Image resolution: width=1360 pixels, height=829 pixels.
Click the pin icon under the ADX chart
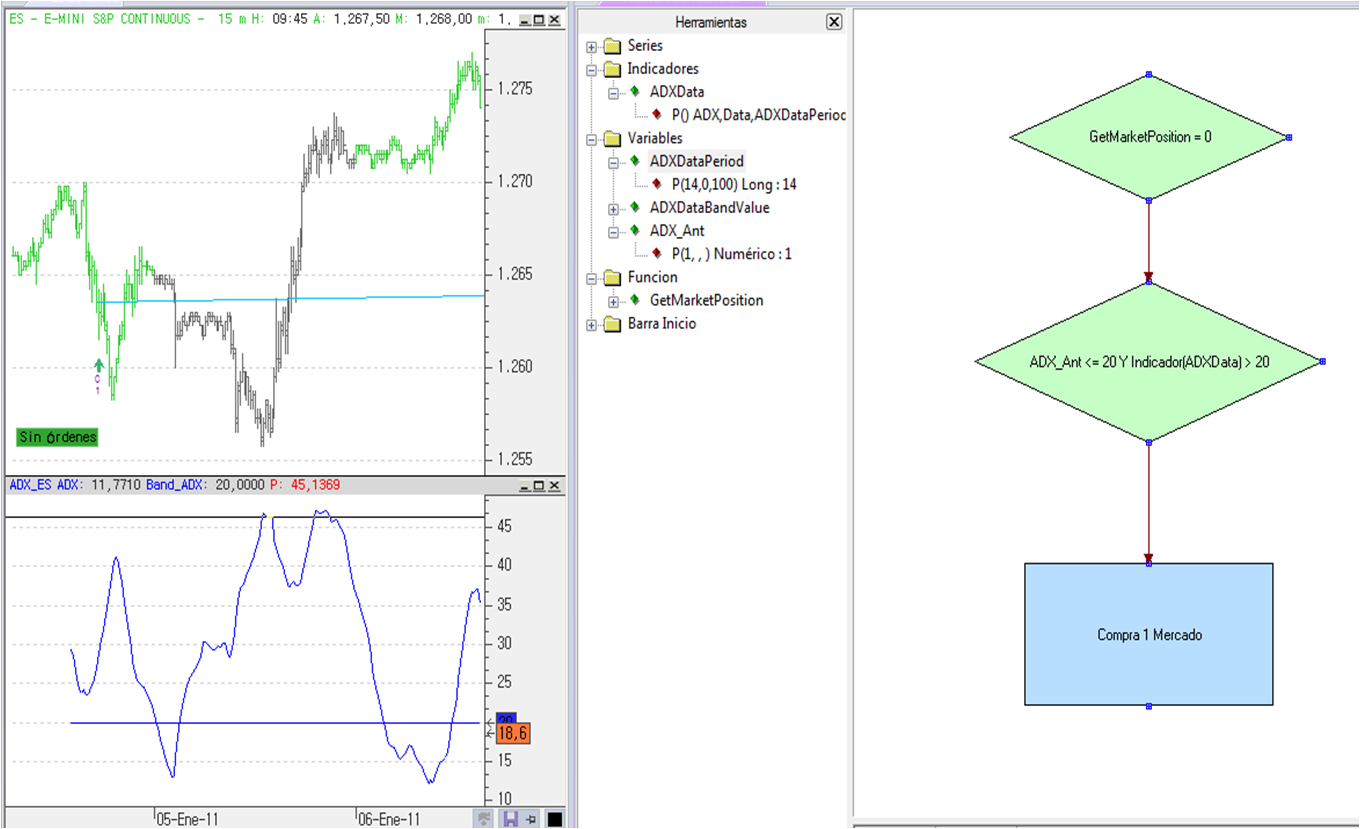532,819
